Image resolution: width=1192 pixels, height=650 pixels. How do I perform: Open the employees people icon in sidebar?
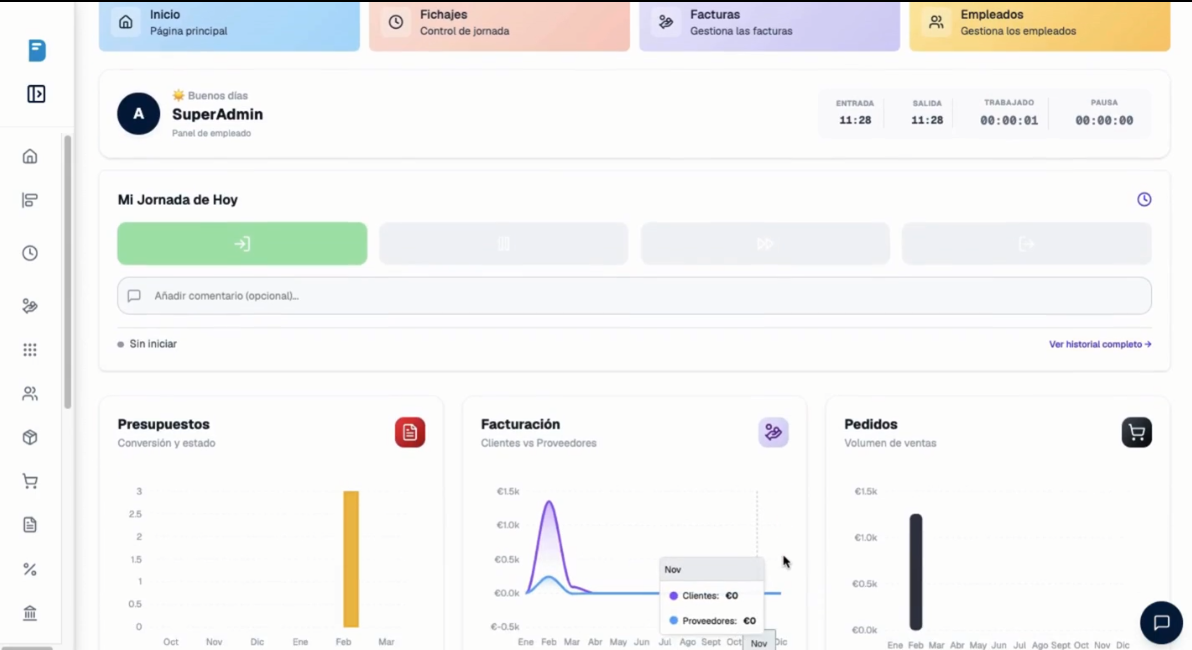click(30, 394)
